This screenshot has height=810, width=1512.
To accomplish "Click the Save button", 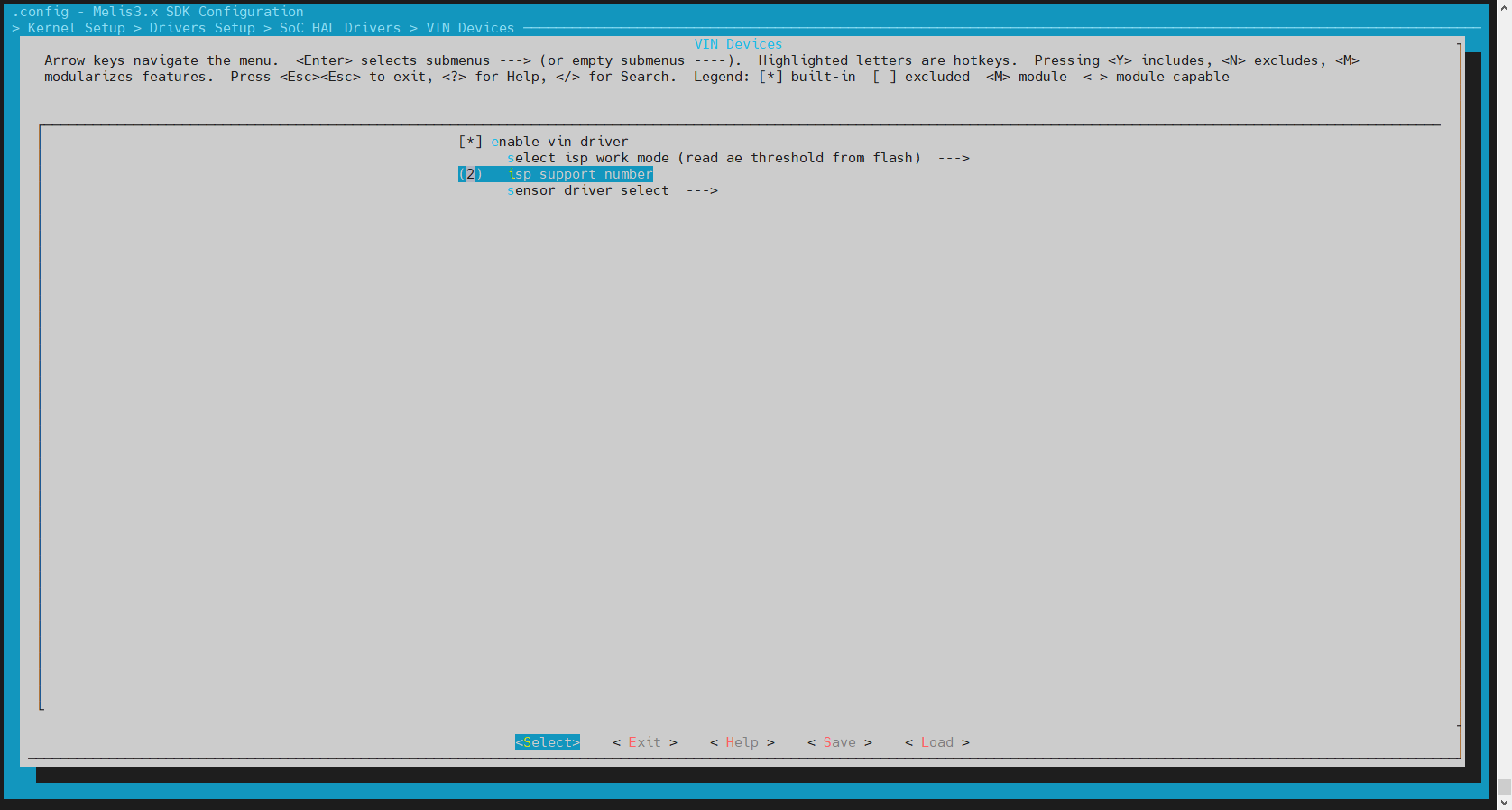I will point(840,742).
